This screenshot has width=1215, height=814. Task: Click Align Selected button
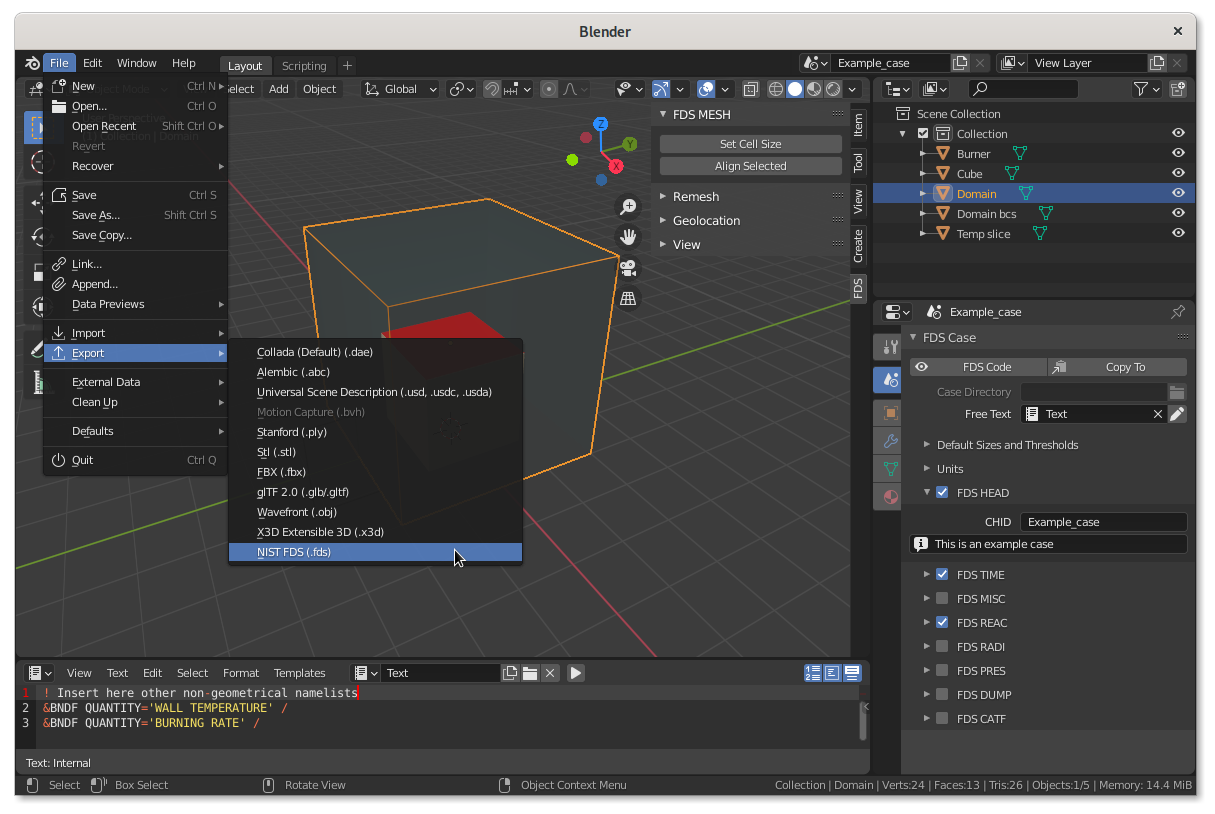(x=751, y=166)
